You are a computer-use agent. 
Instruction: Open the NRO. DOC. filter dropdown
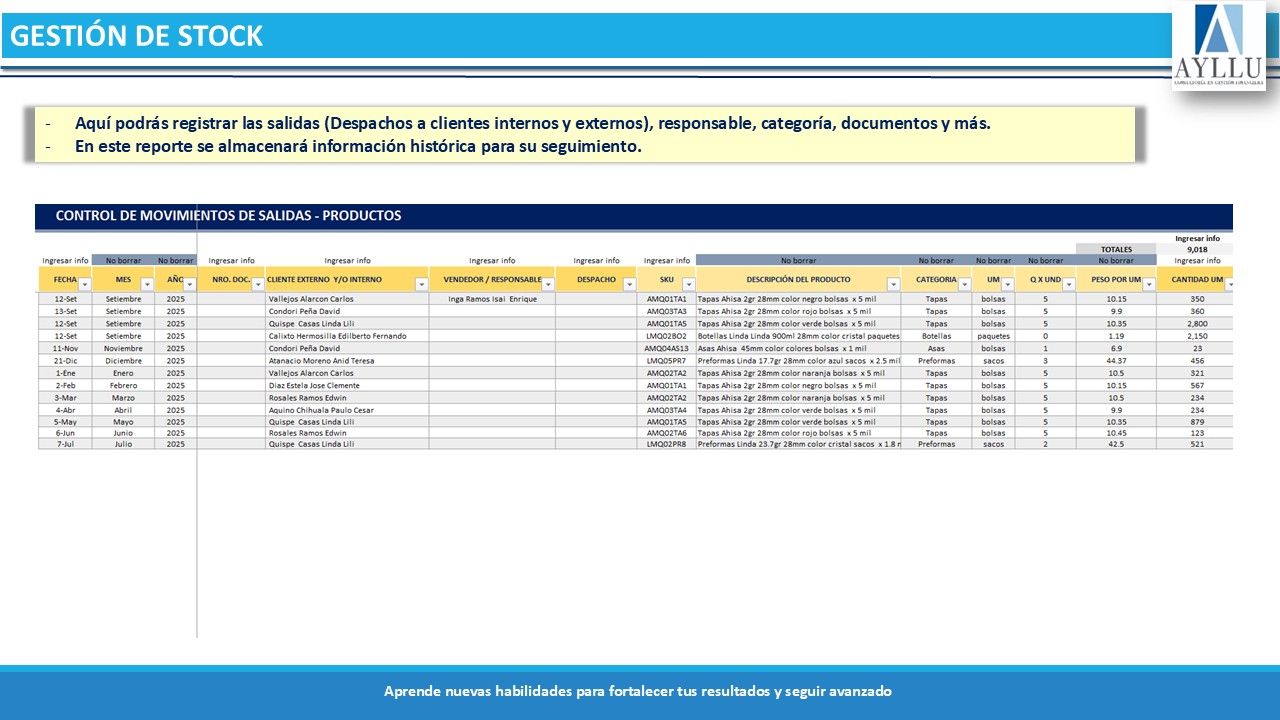tap(257, 285)
